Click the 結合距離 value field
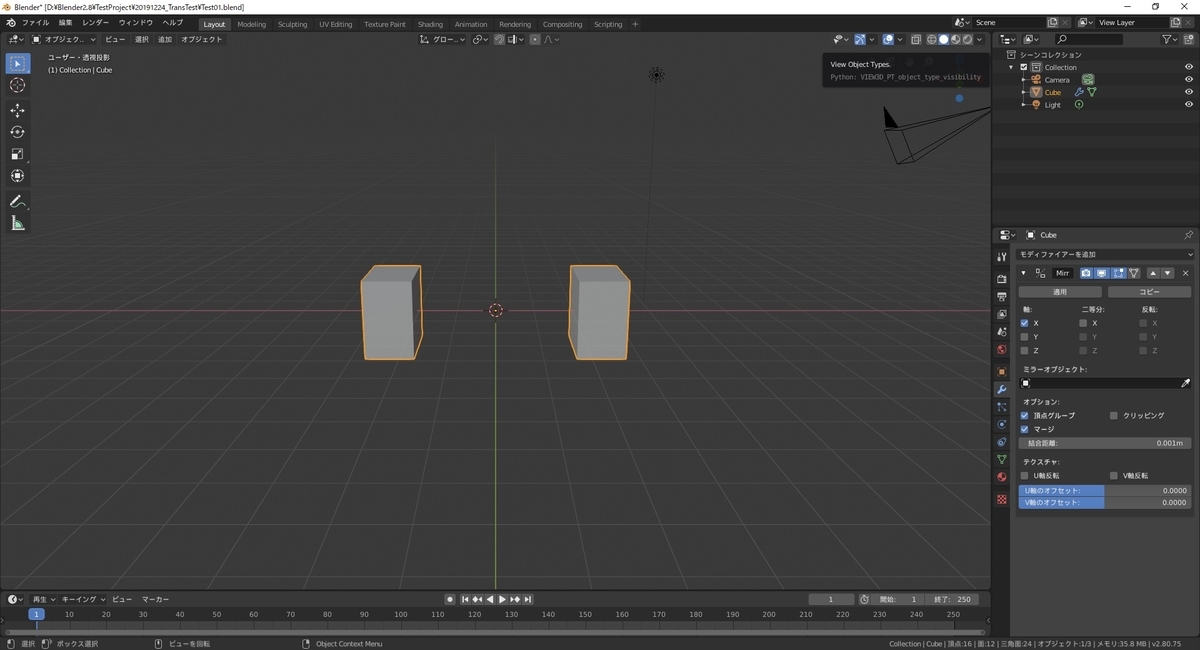 [x=1105, y=443]
